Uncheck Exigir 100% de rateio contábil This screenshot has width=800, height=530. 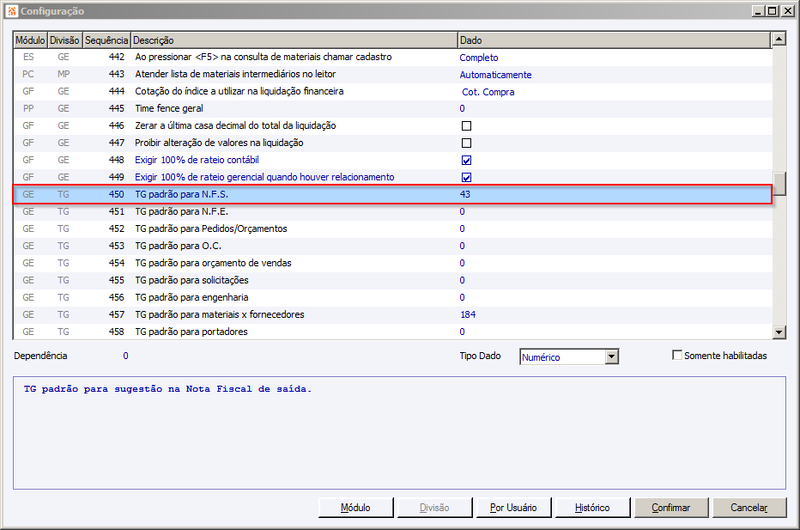click(466, 160)
